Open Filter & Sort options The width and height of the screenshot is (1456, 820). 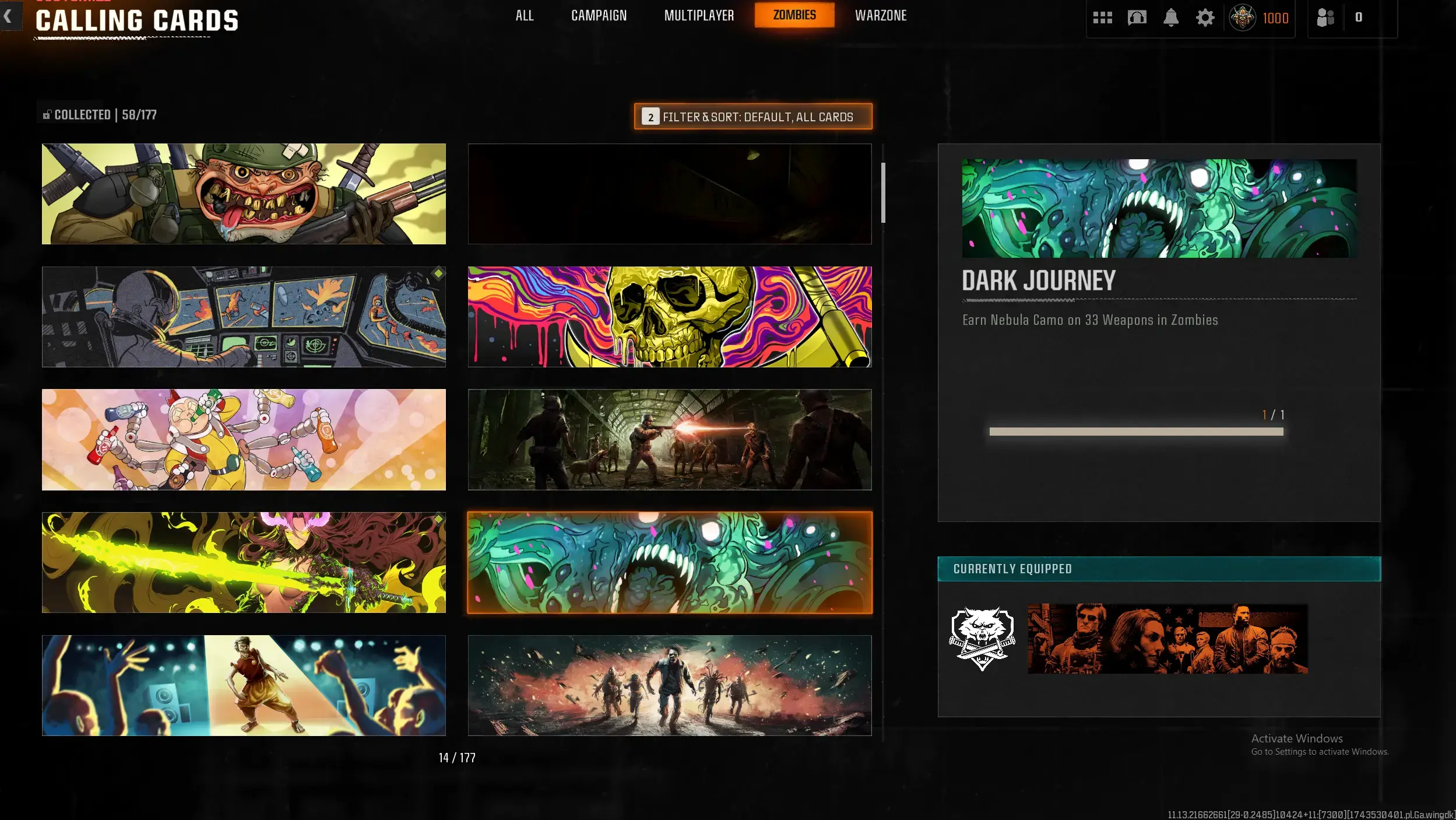(x=753, y=117)
